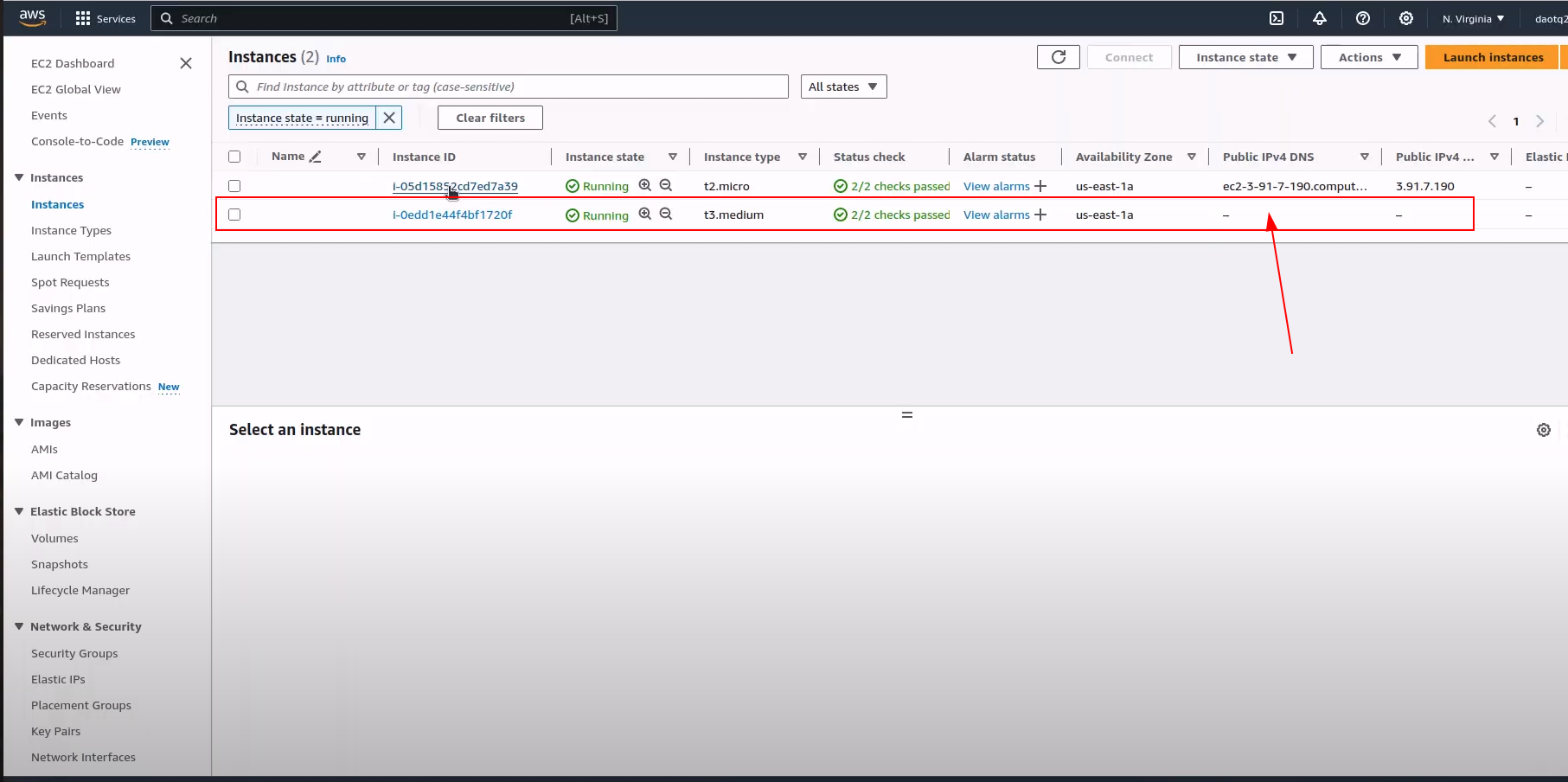Open the details panel preferences gear
This screenshot has width=1568, height=782.
tap(1544, 430)
